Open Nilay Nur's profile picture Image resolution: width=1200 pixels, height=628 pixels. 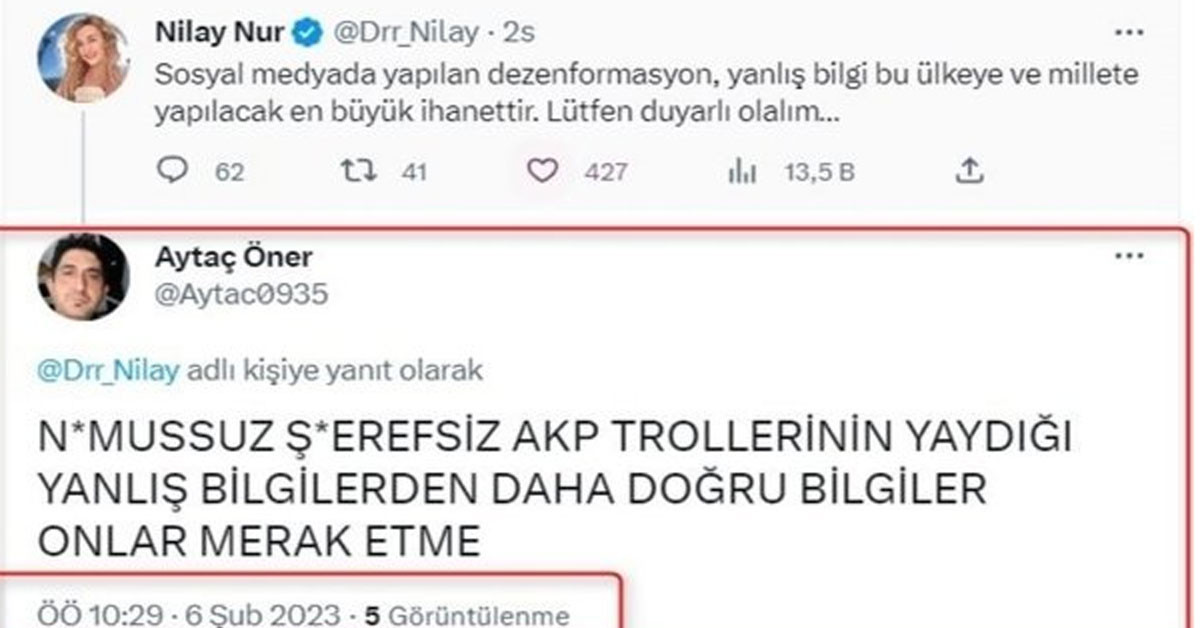pos(82,58)
